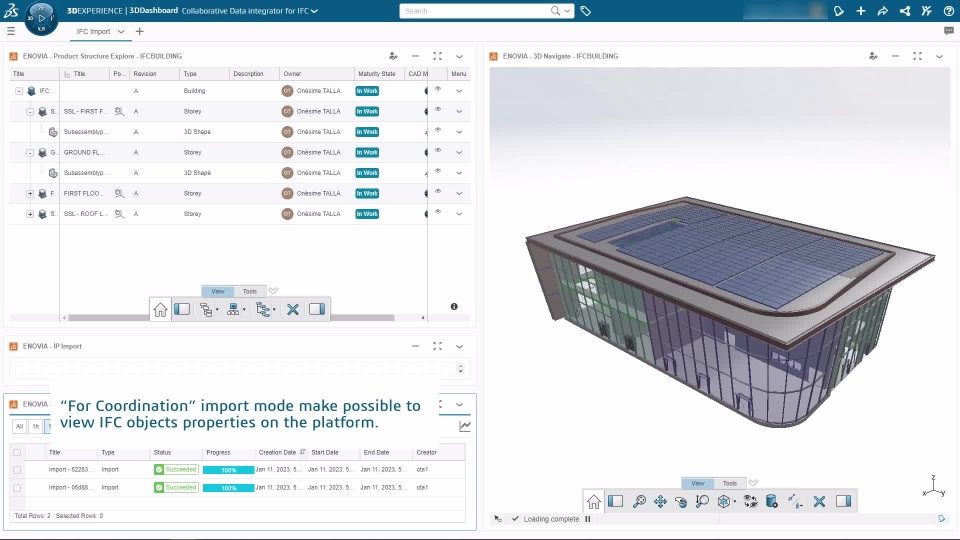
Task: Toggle visibility eye for SSL - ROOF L... row
Action: (x=438, y=212)
